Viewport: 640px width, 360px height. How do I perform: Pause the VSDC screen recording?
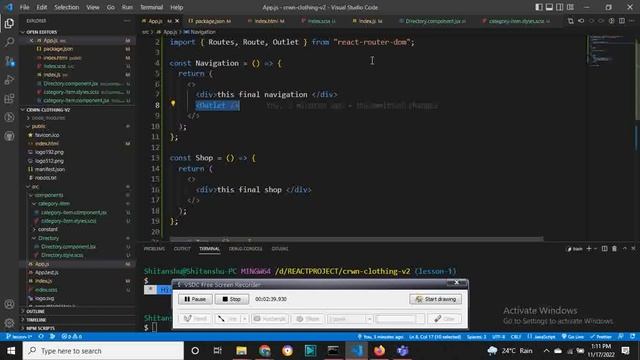tap(195, 299)
